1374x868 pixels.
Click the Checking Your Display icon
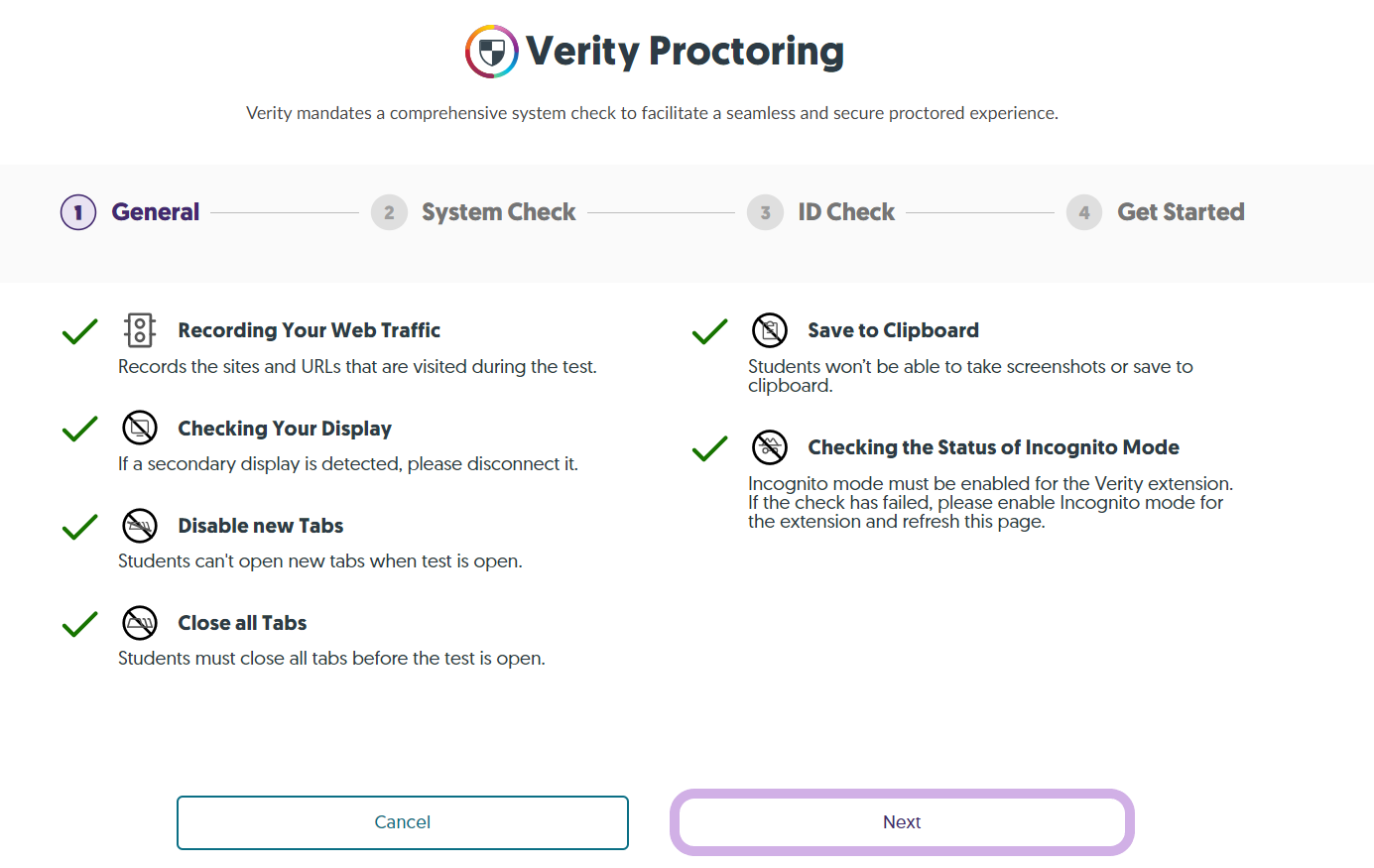click(140, 428)
